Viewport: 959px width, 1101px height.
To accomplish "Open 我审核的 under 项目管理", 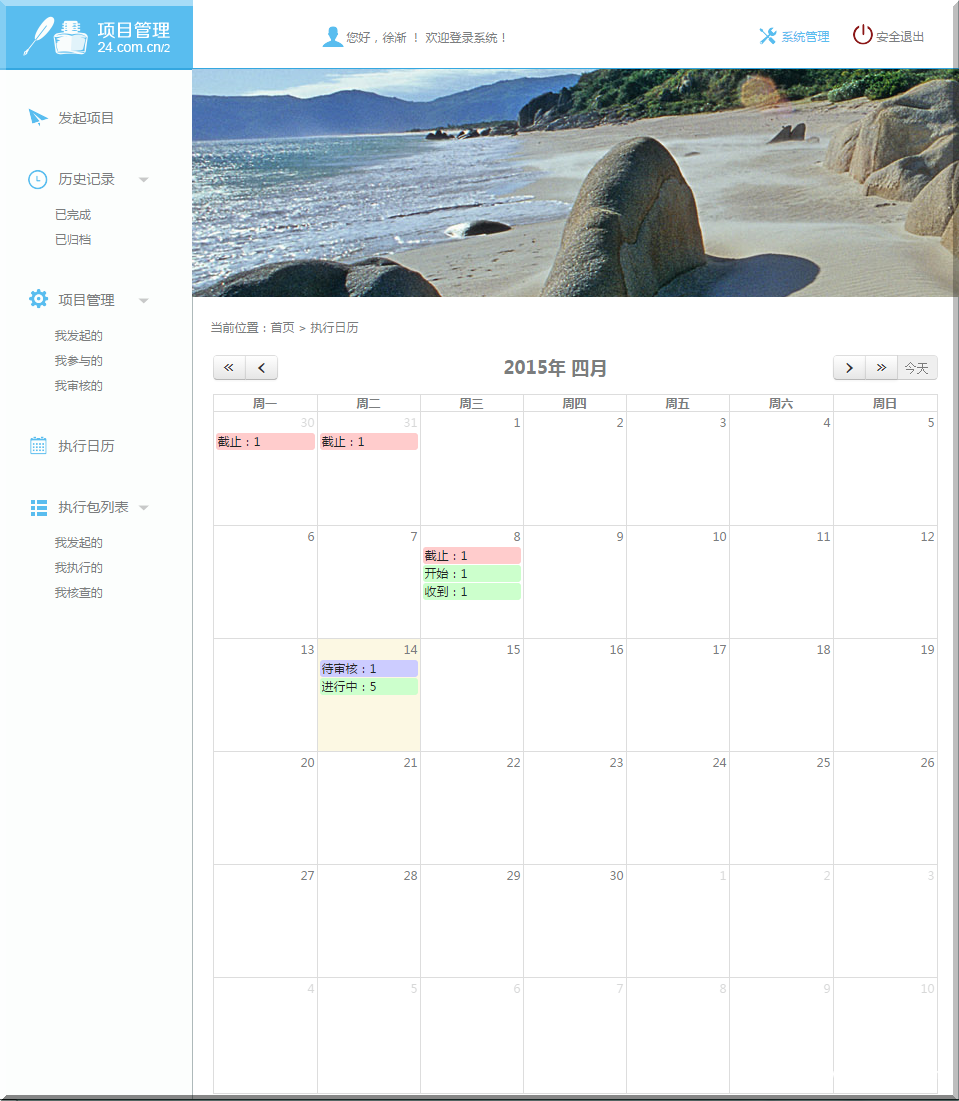I will [79, 386].
